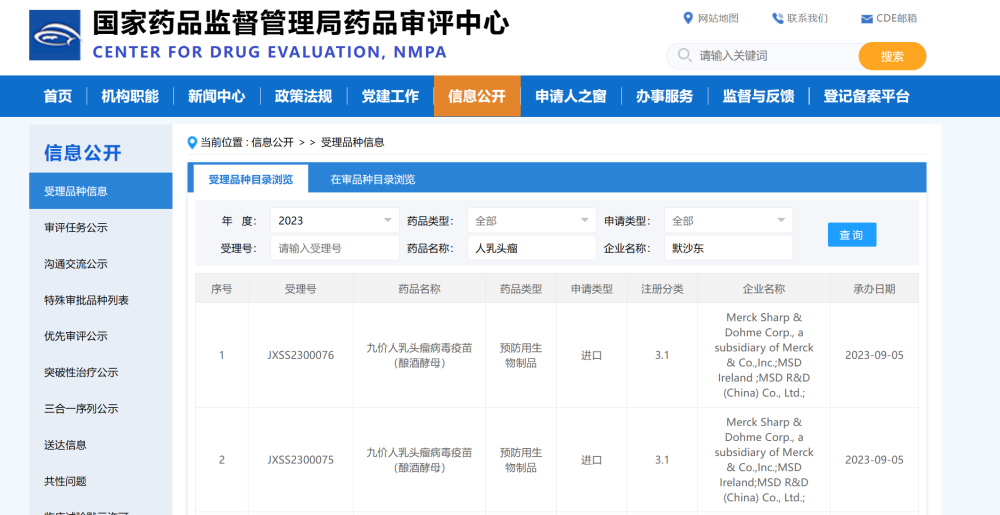1000x515 pixels.
Task: Click the 受理号 column header
Action: [300, 289]
